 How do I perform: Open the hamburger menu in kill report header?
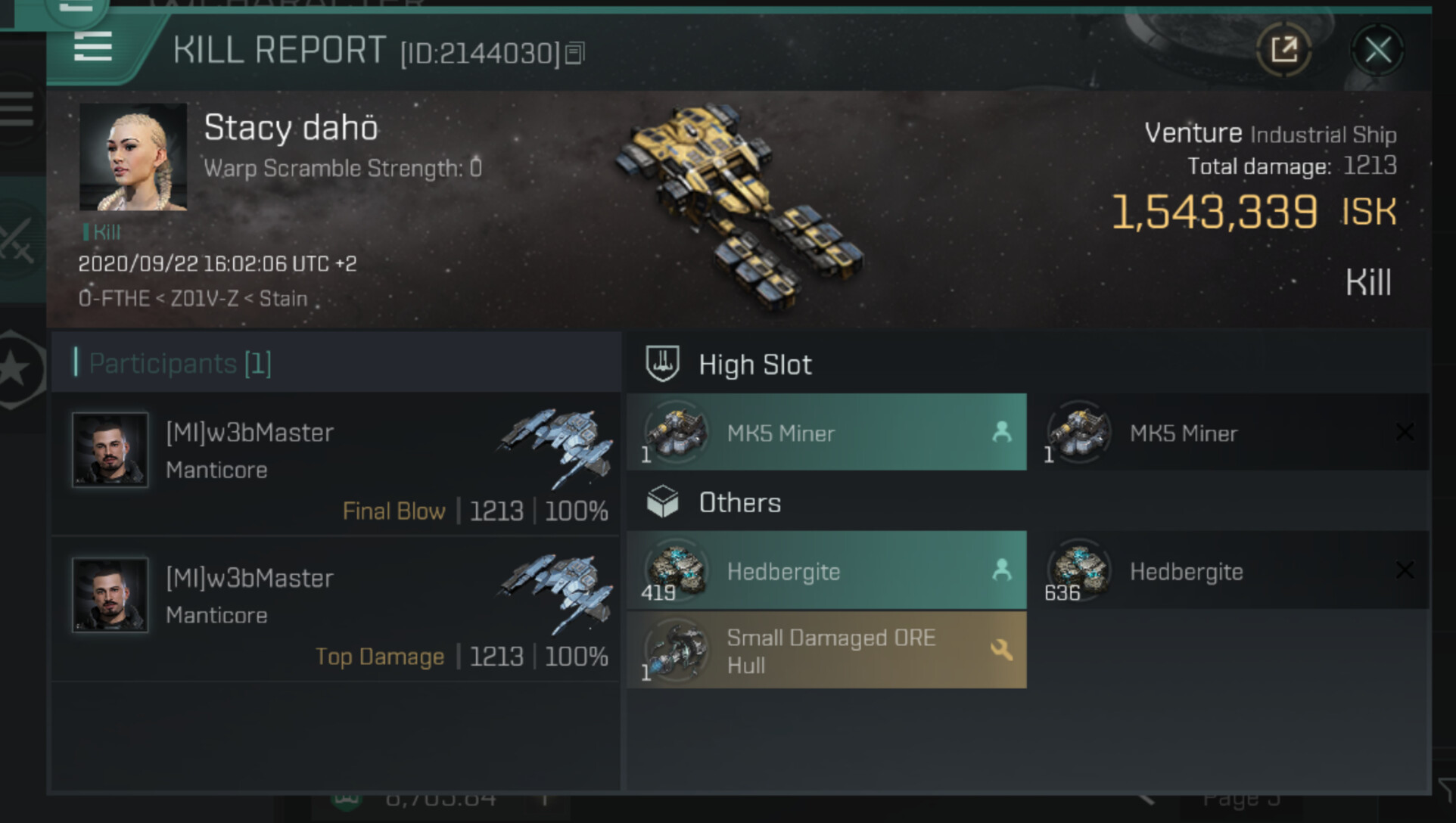pos(93,47)
